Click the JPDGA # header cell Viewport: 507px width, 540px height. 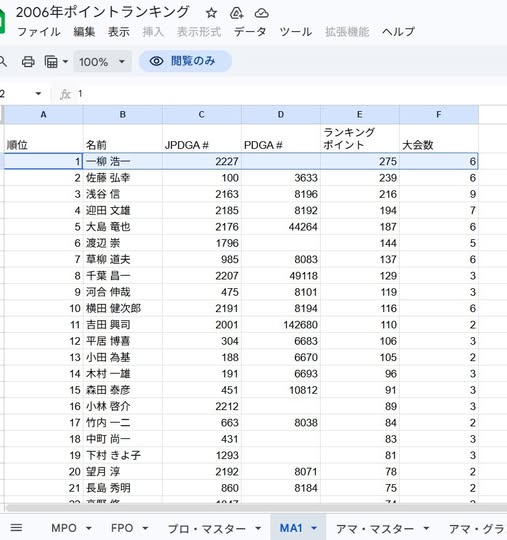pos(202,138)
